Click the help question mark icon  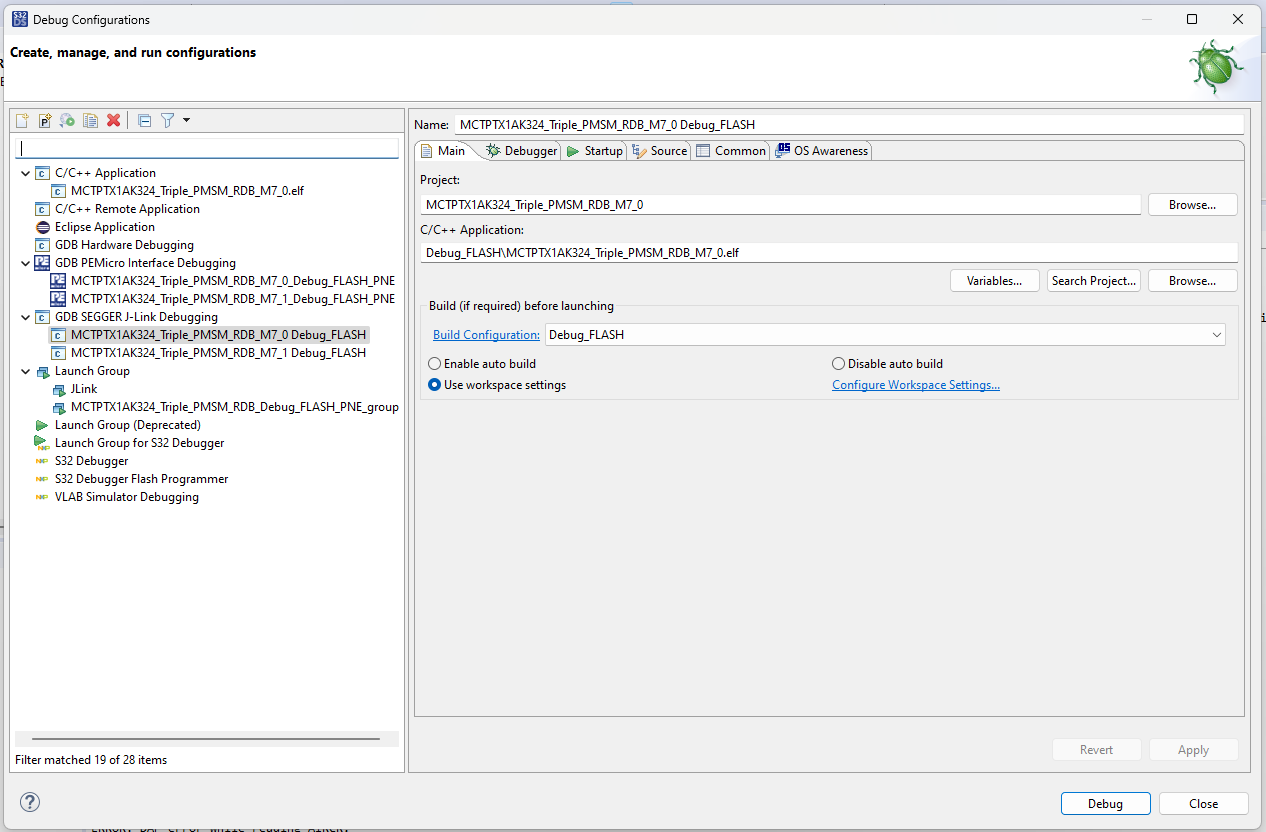29,802
